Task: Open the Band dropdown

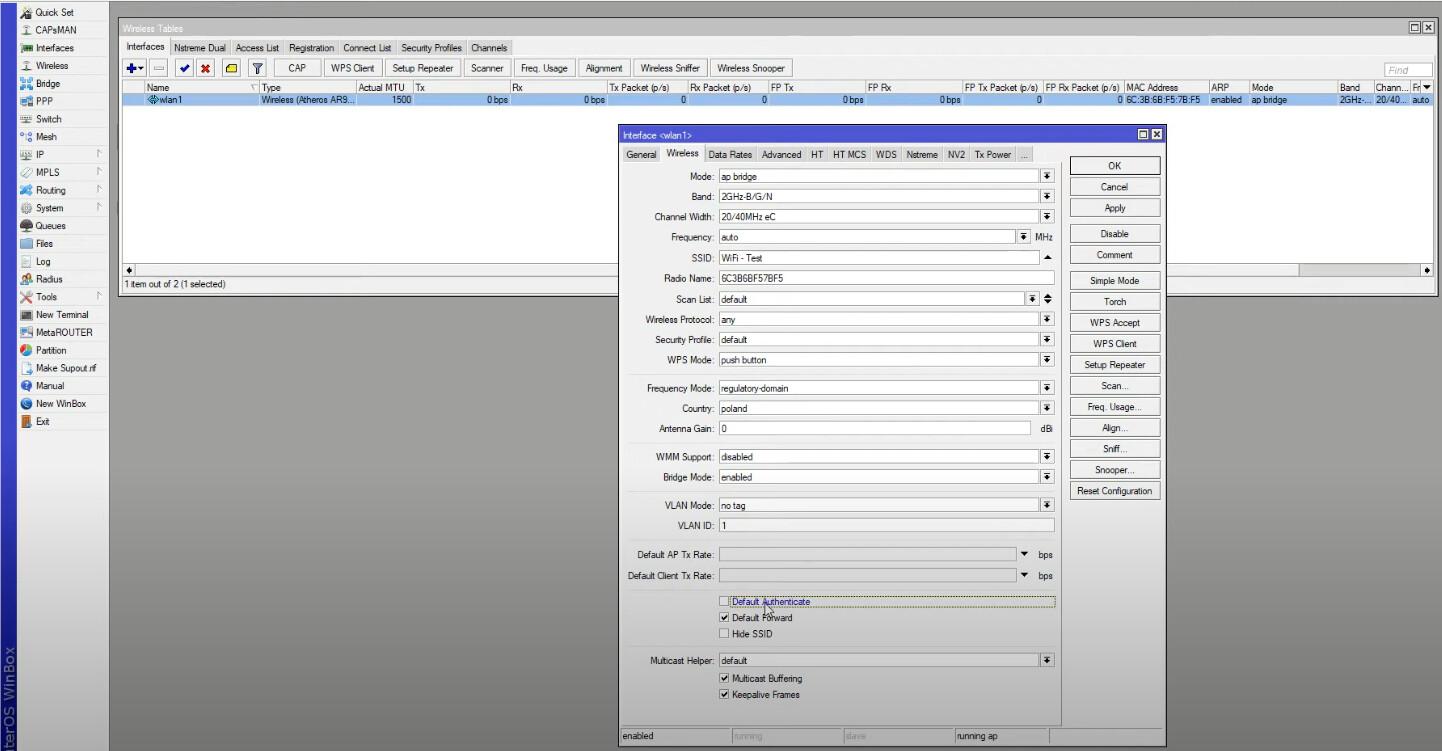Action: [x=1047, y=197]
